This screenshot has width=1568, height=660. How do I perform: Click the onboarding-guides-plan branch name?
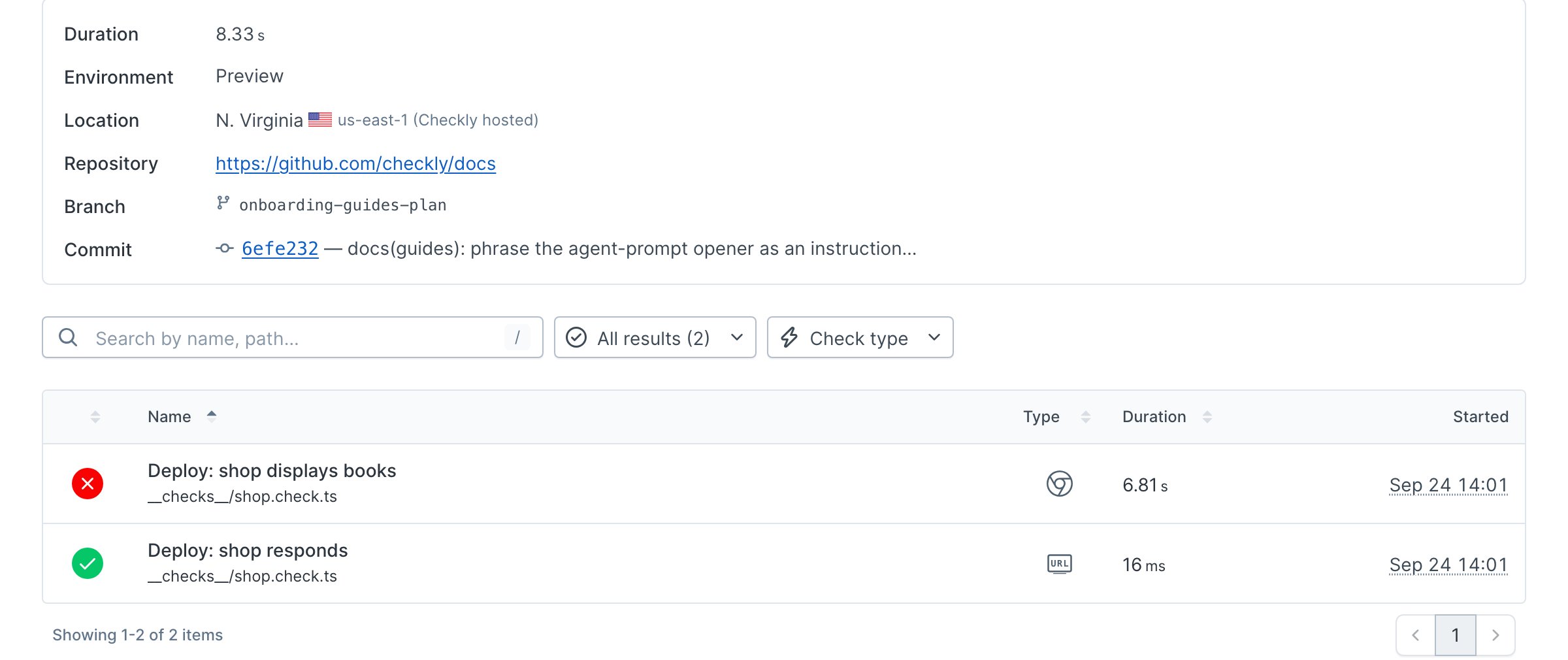tap(343, 205)
